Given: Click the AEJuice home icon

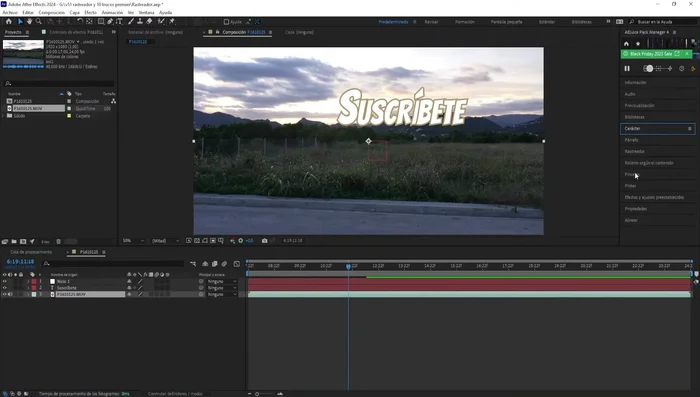Looking at the screenshot, I should click(626, 44).
